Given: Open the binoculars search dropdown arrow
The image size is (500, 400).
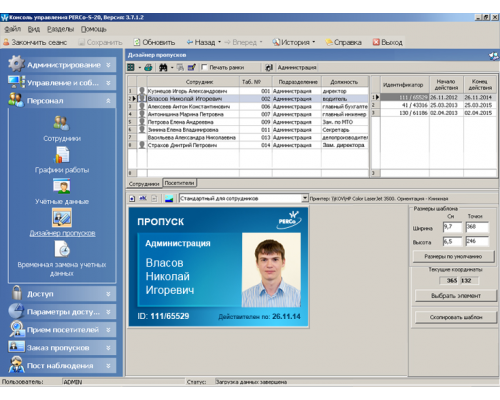Looking at the screenshot, I should pyautogui.click(x=172, y=68).
